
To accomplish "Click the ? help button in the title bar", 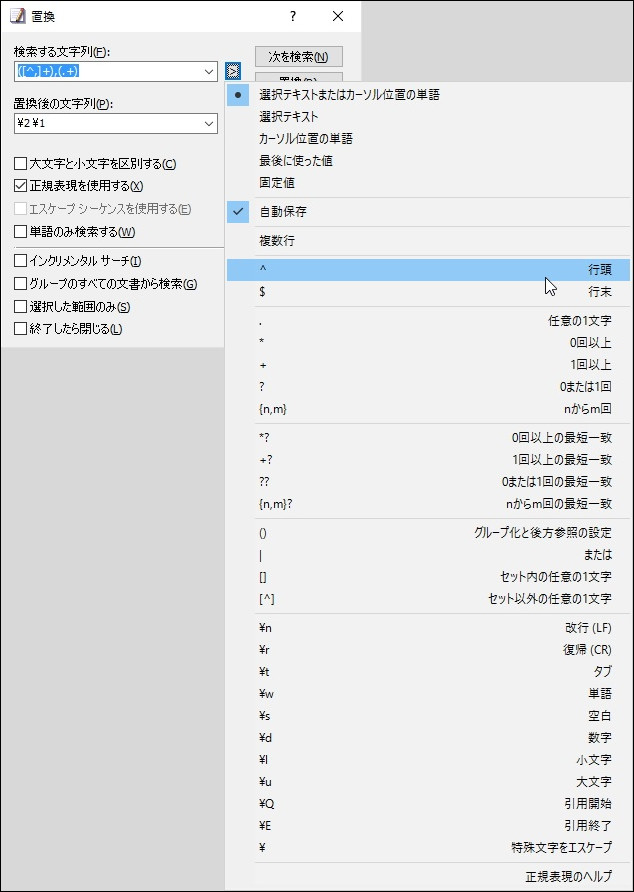I will (x=293, y=16).
